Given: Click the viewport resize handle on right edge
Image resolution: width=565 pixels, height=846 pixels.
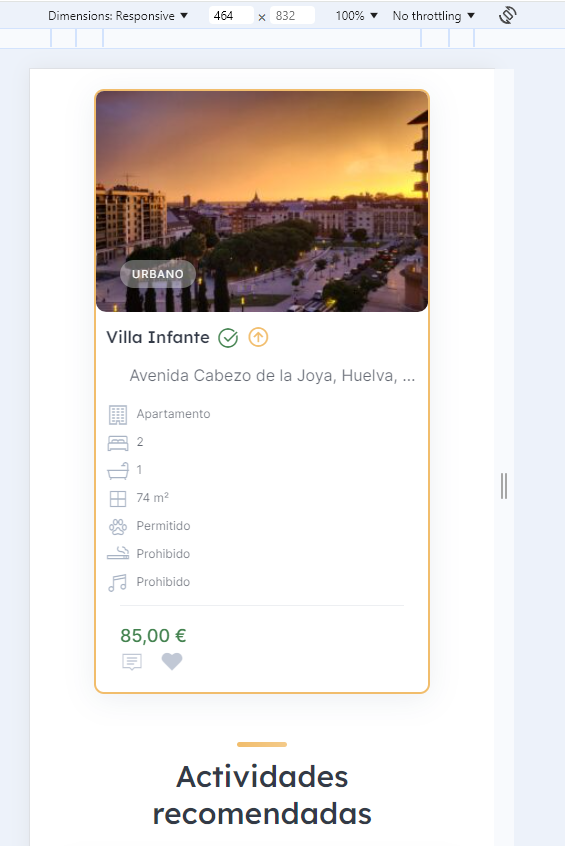Looking at the screenshot, I should pos(504,486).
